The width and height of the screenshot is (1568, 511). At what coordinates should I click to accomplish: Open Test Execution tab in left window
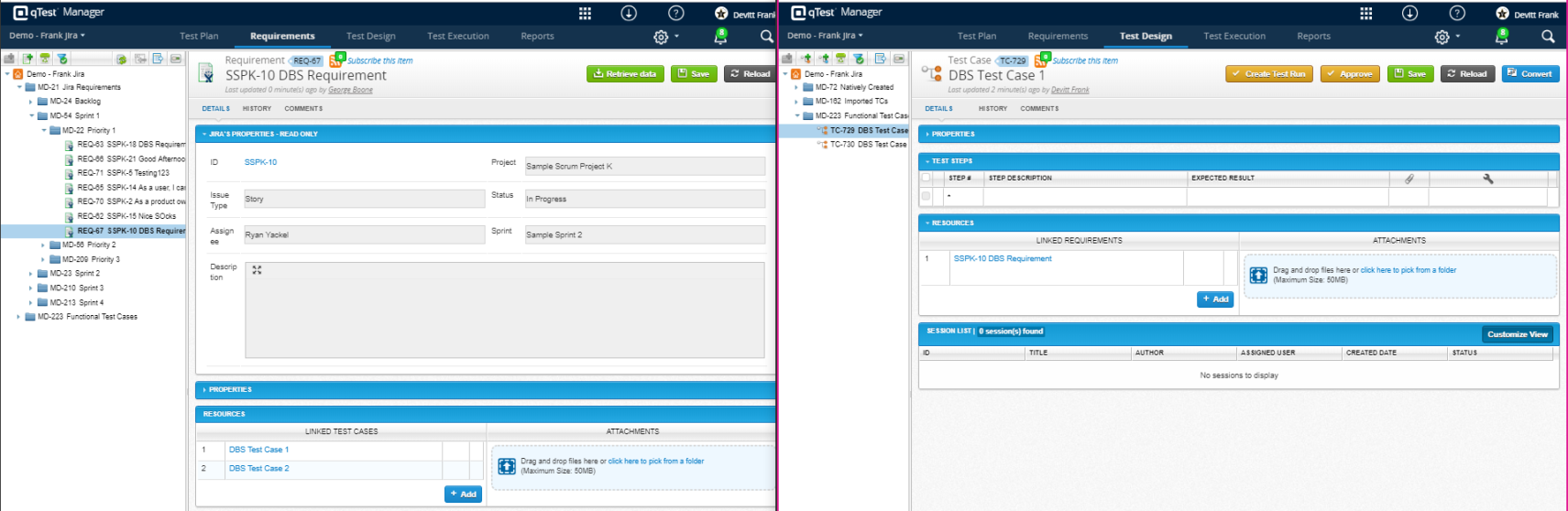[457, 37]
